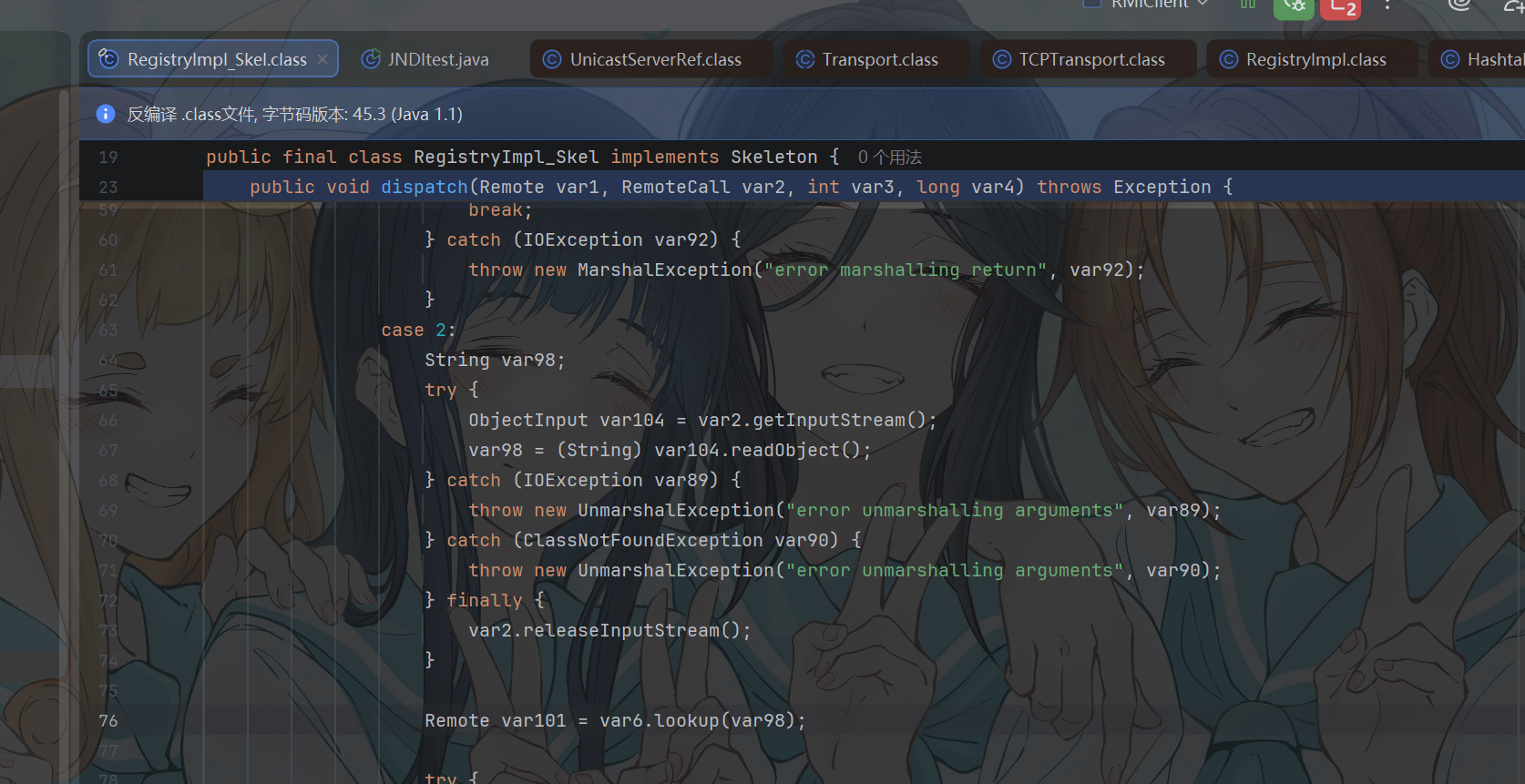Click "UnmarshalException" on line 69
The image size is (1525, 784).
pos(676,511)
